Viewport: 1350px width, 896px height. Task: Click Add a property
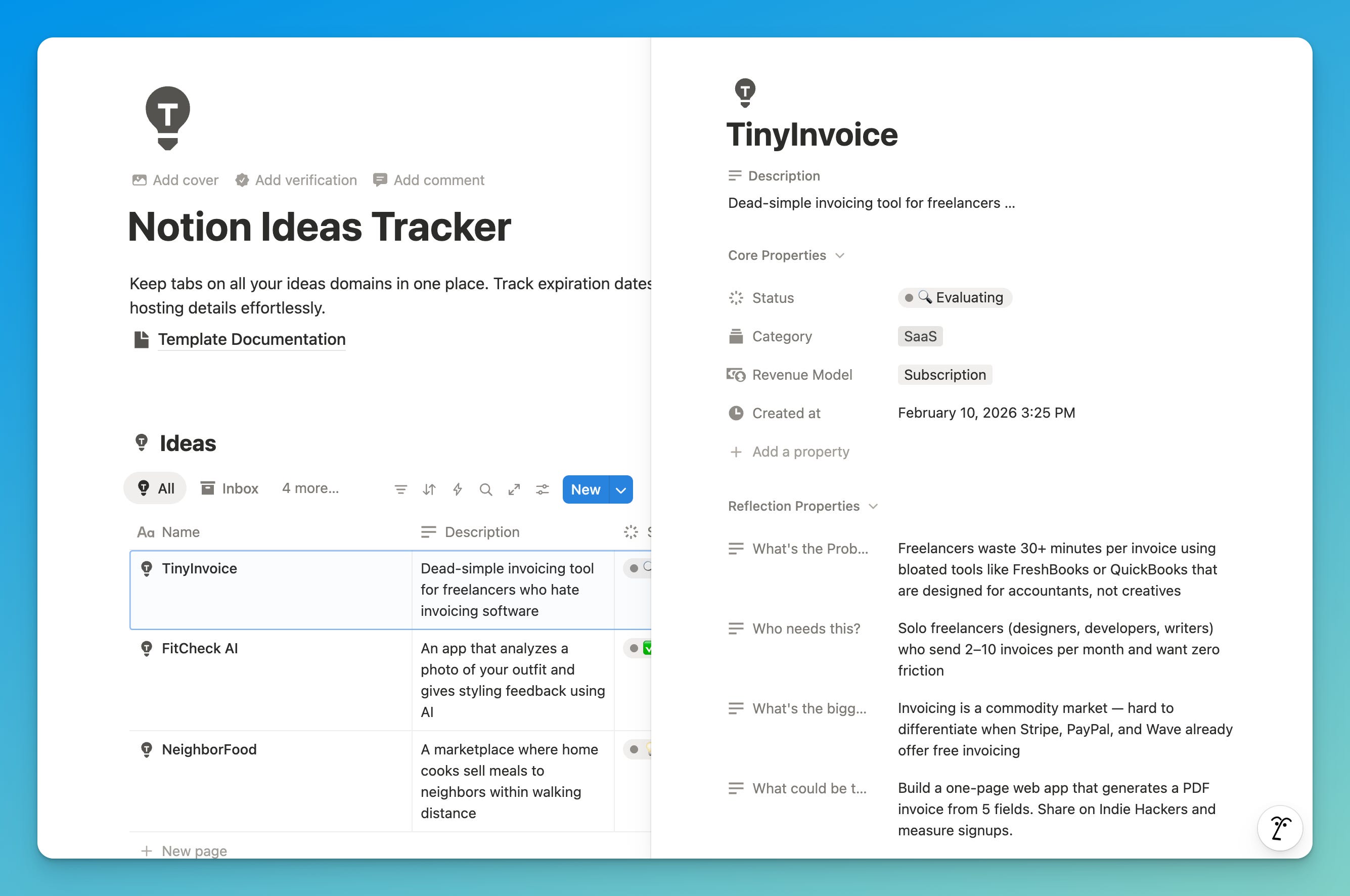(x=800, y=452)
